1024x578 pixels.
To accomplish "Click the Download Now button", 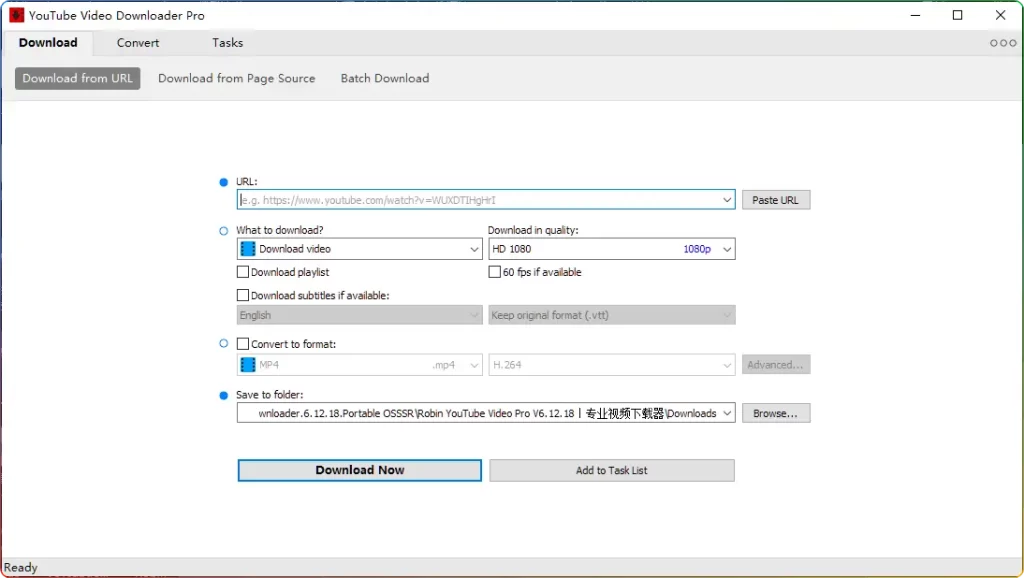I will pyautogui.click(x=360, y=470).
